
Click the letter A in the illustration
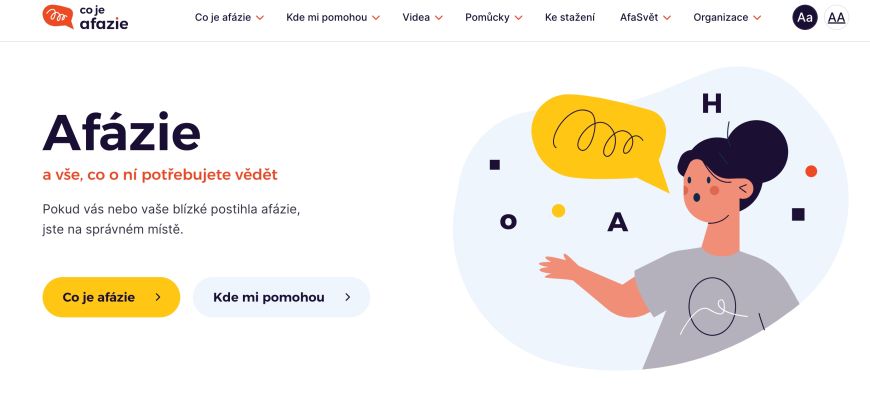click(617, 222)
